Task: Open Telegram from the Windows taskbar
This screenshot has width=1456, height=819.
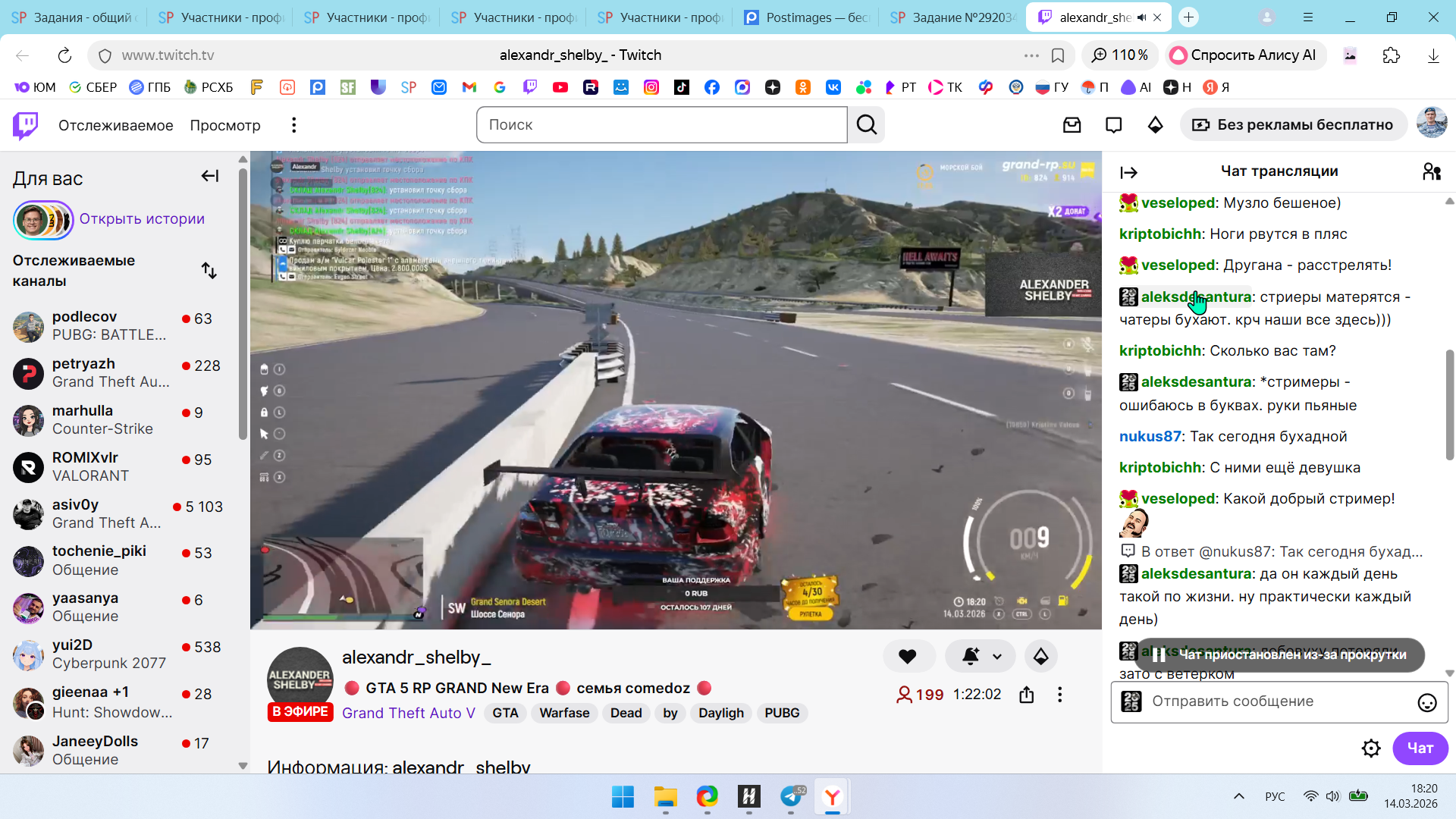Action: 791,796
